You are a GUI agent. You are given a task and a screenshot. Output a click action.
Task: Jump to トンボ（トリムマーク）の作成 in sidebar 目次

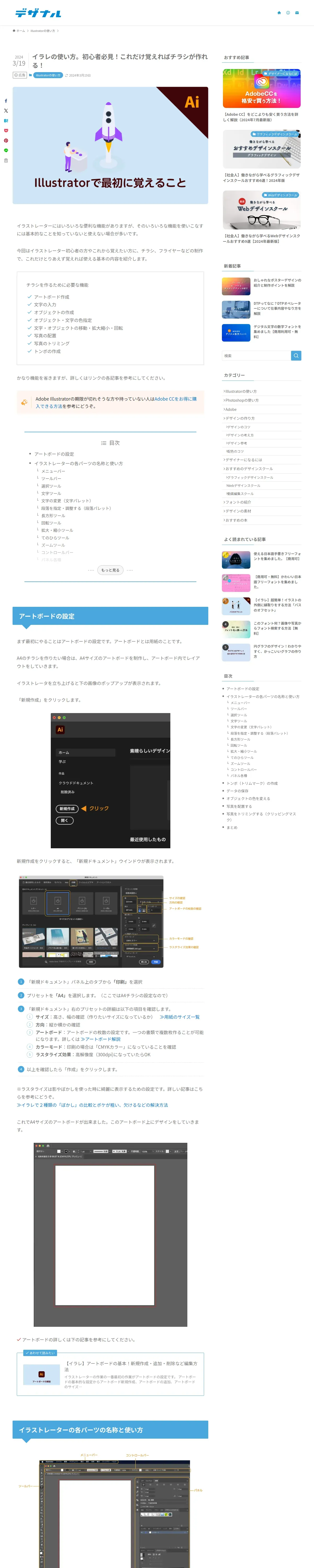click(x=252, y=783)
